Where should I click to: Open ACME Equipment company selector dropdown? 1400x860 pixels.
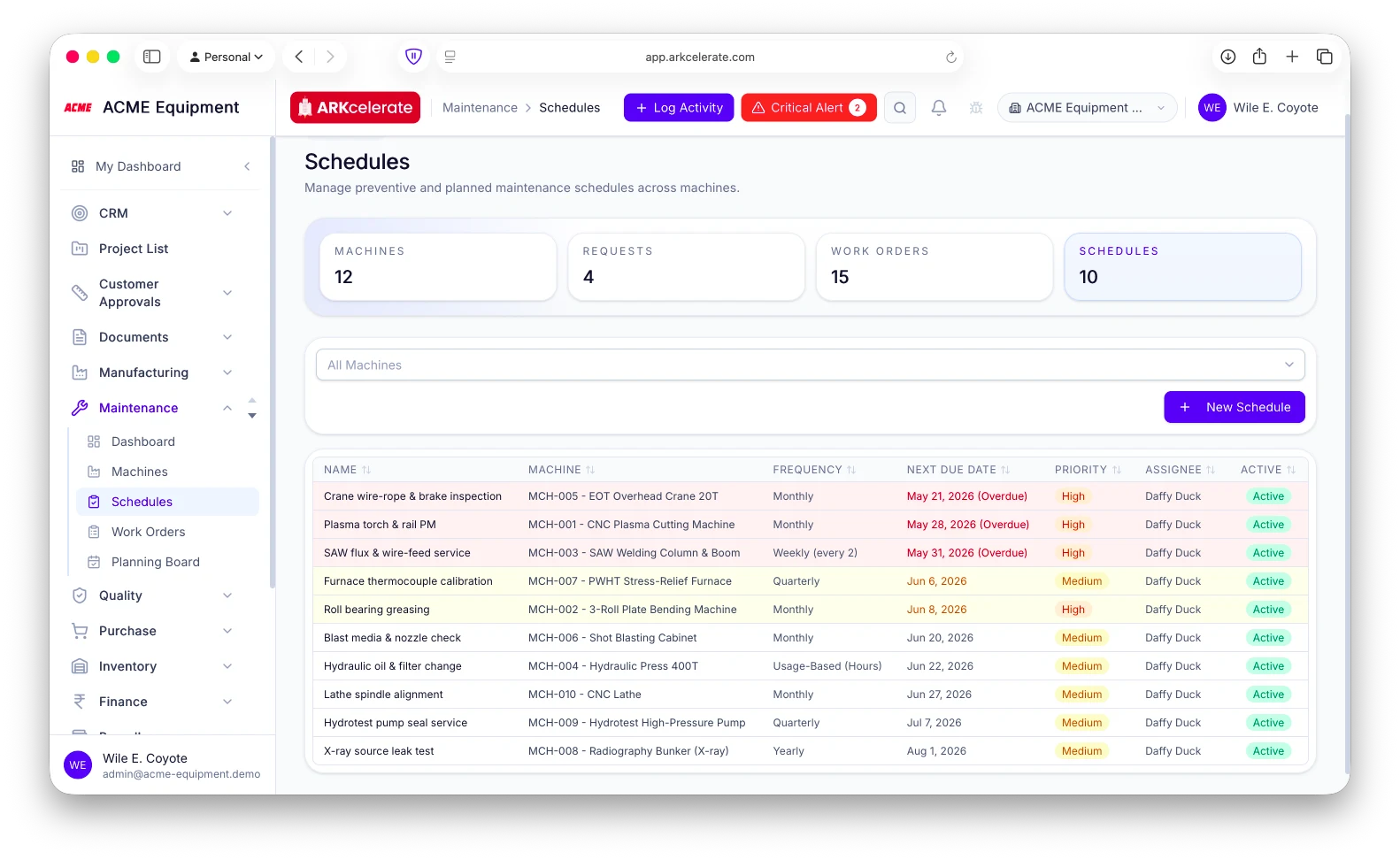click(1088, 108)
